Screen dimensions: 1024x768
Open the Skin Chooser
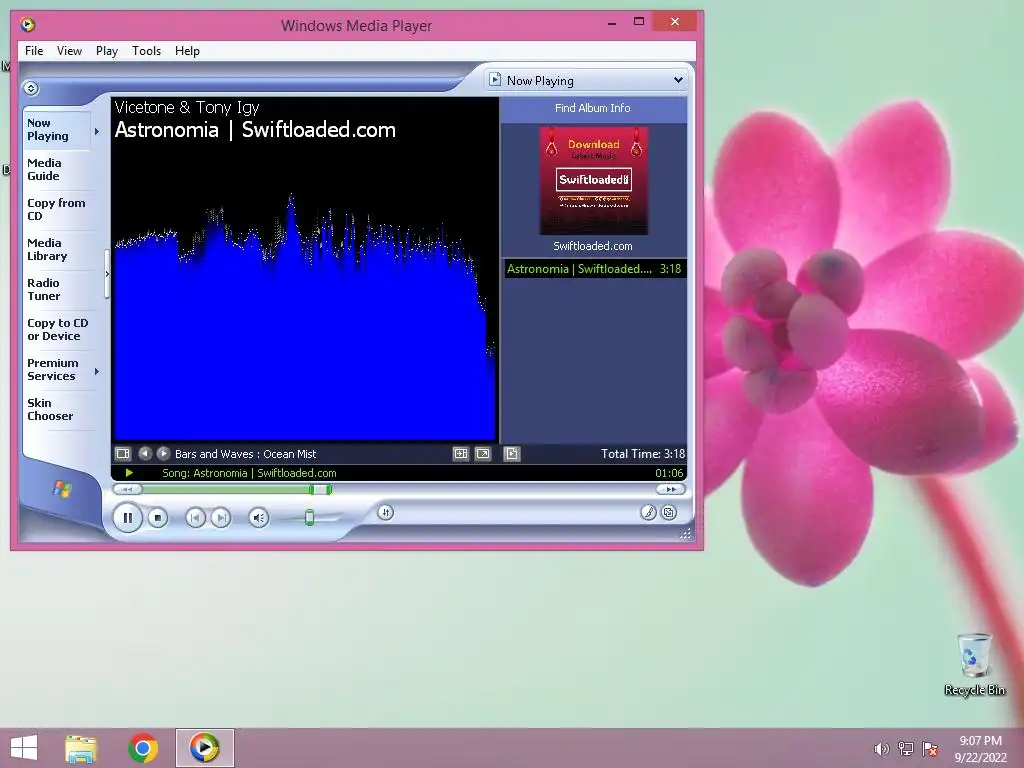point(50,409)
